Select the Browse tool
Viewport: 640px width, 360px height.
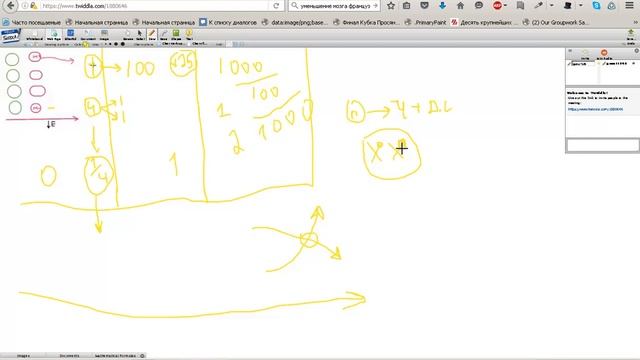(128, 35)
